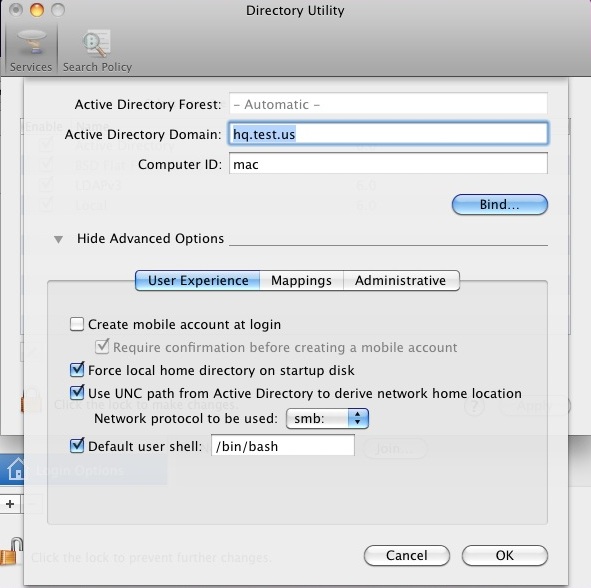Viewport: 591px width, 588px height.
Task: Open the Search Policy toolbar pane
Action: pos(97,51)
